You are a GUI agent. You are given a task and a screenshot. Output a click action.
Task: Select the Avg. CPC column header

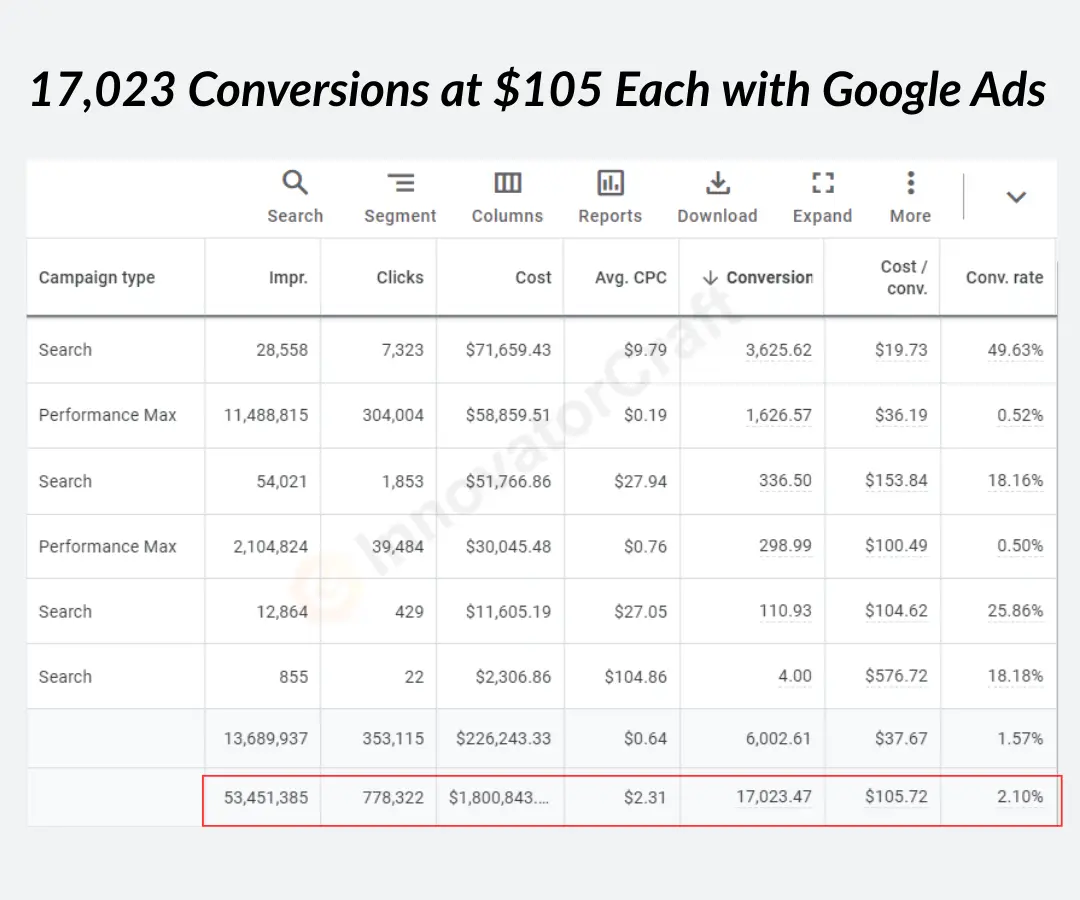tap(630, 278)
